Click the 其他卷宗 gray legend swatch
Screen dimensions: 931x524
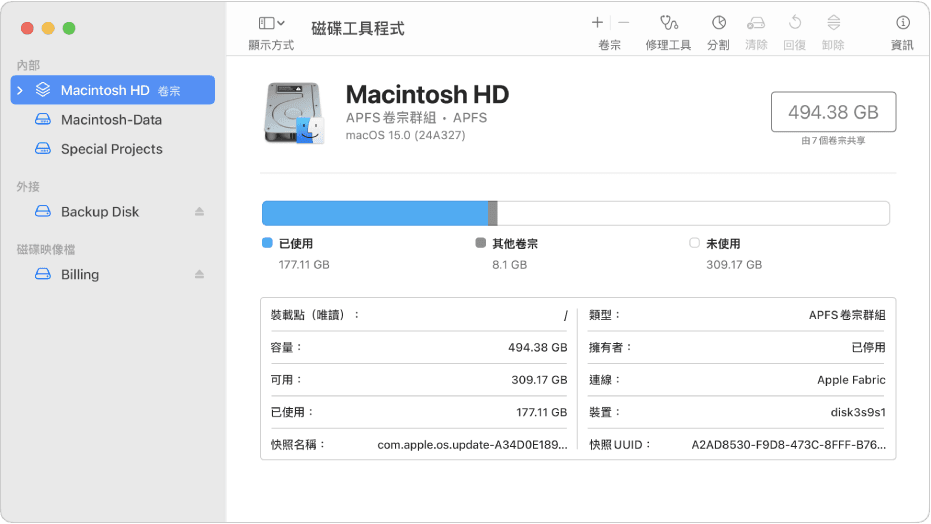pos(481,243)
